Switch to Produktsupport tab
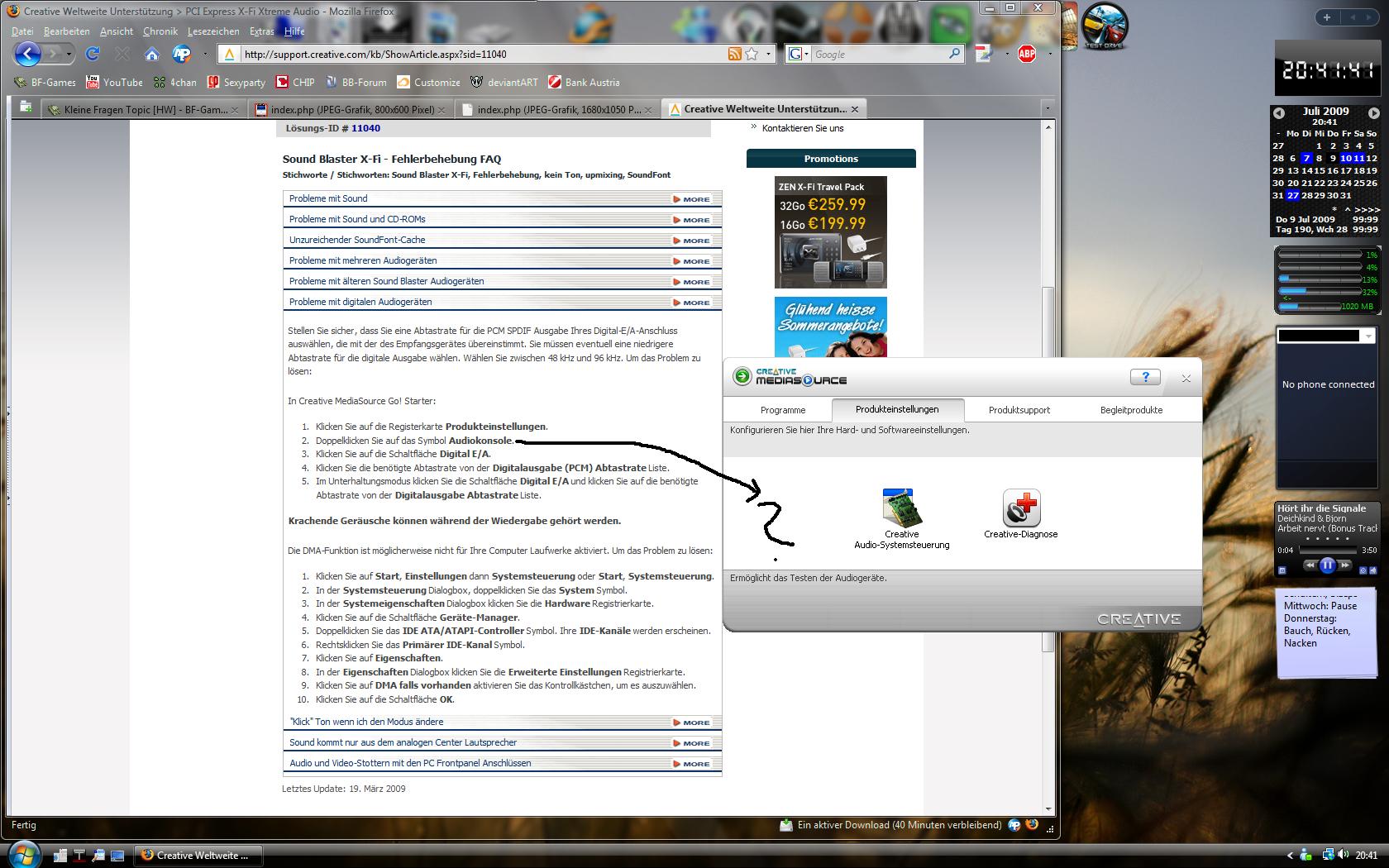The height and width of the screenshot is (868, 1389). click(1019, 410)
